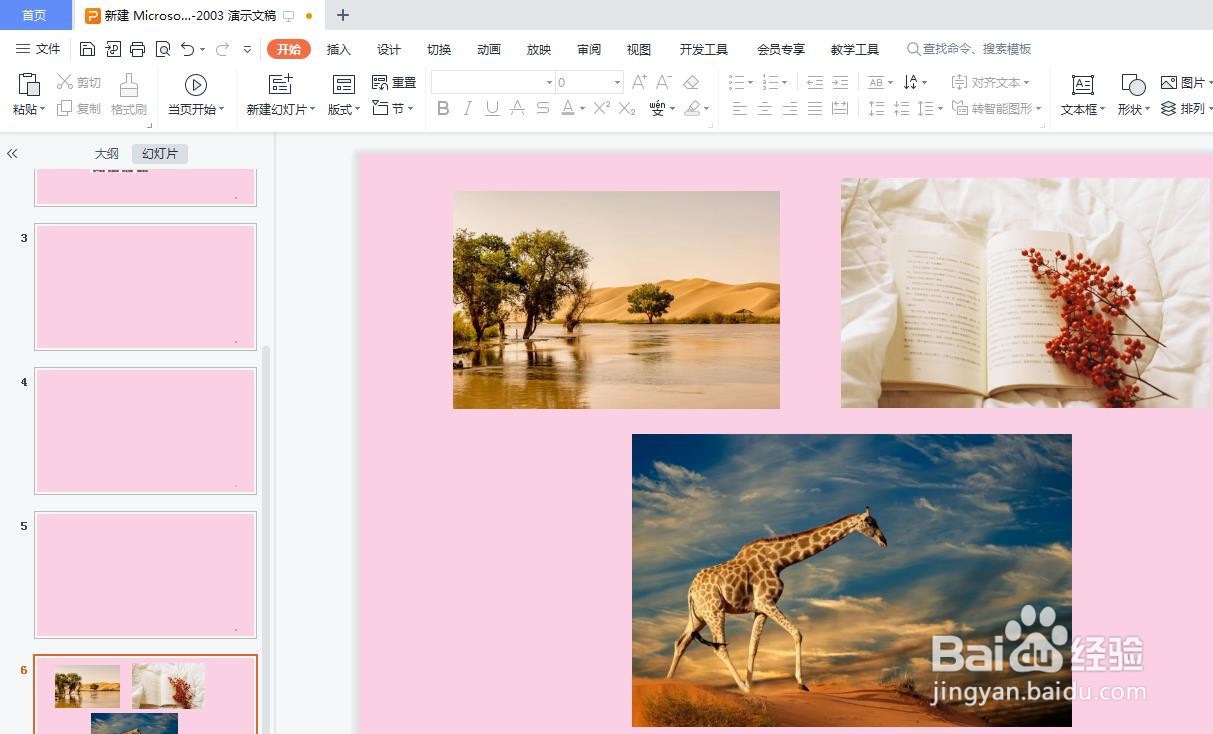Decrease font size with A- icon

point(664,82)
